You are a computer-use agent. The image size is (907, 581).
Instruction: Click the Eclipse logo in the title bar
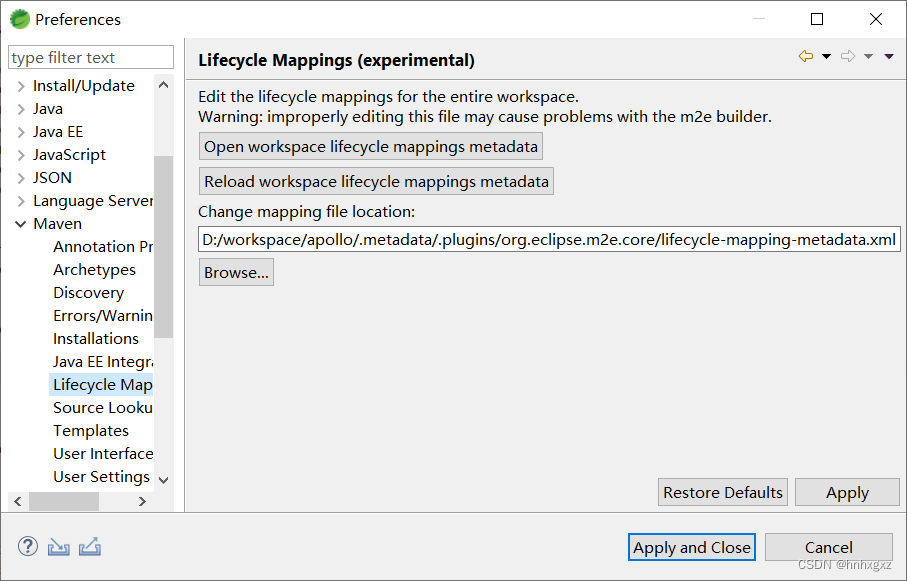19,18
